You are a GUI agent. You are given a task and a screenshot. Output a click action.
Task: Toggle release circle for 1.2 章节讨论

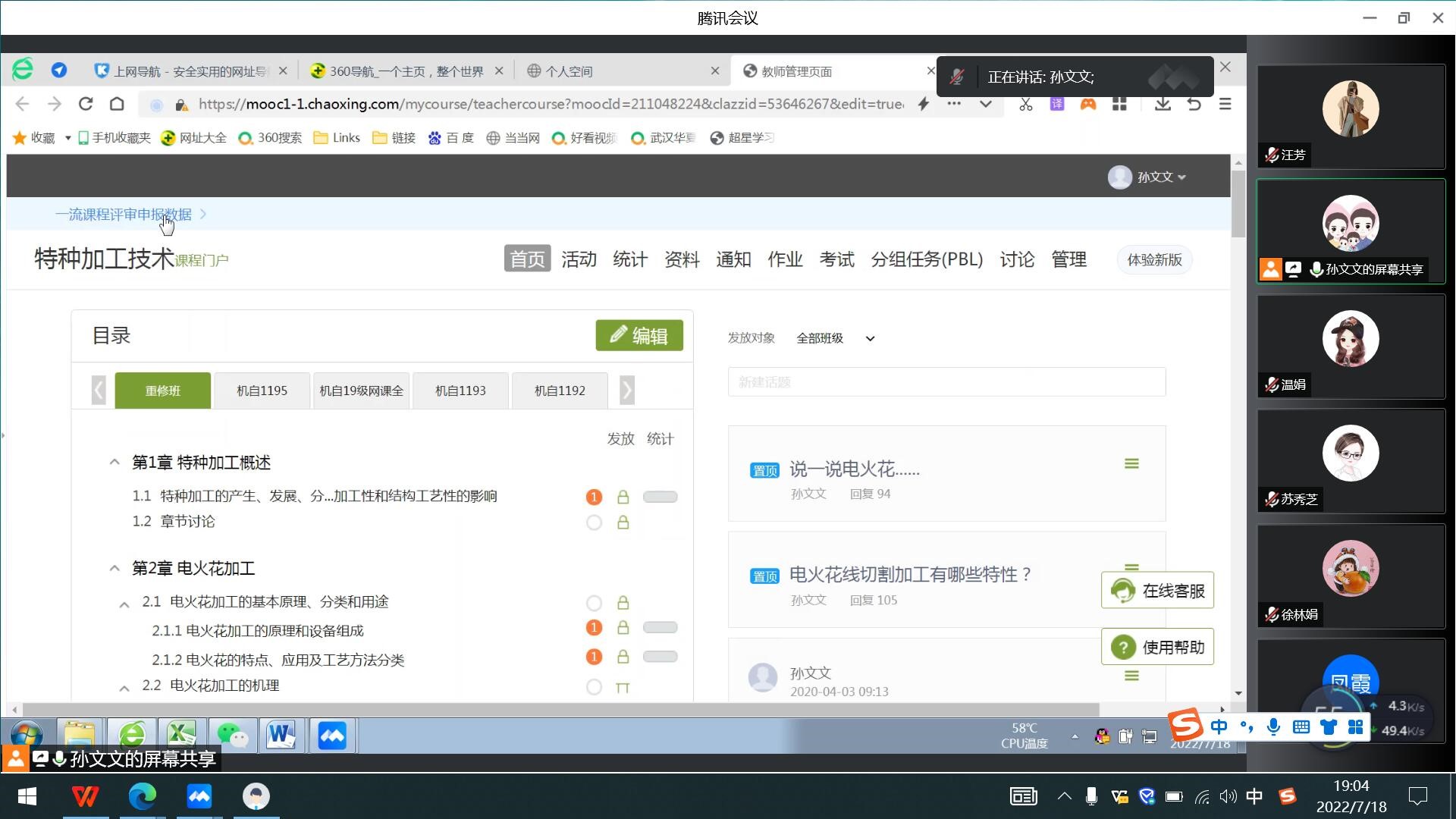point(594,522)
